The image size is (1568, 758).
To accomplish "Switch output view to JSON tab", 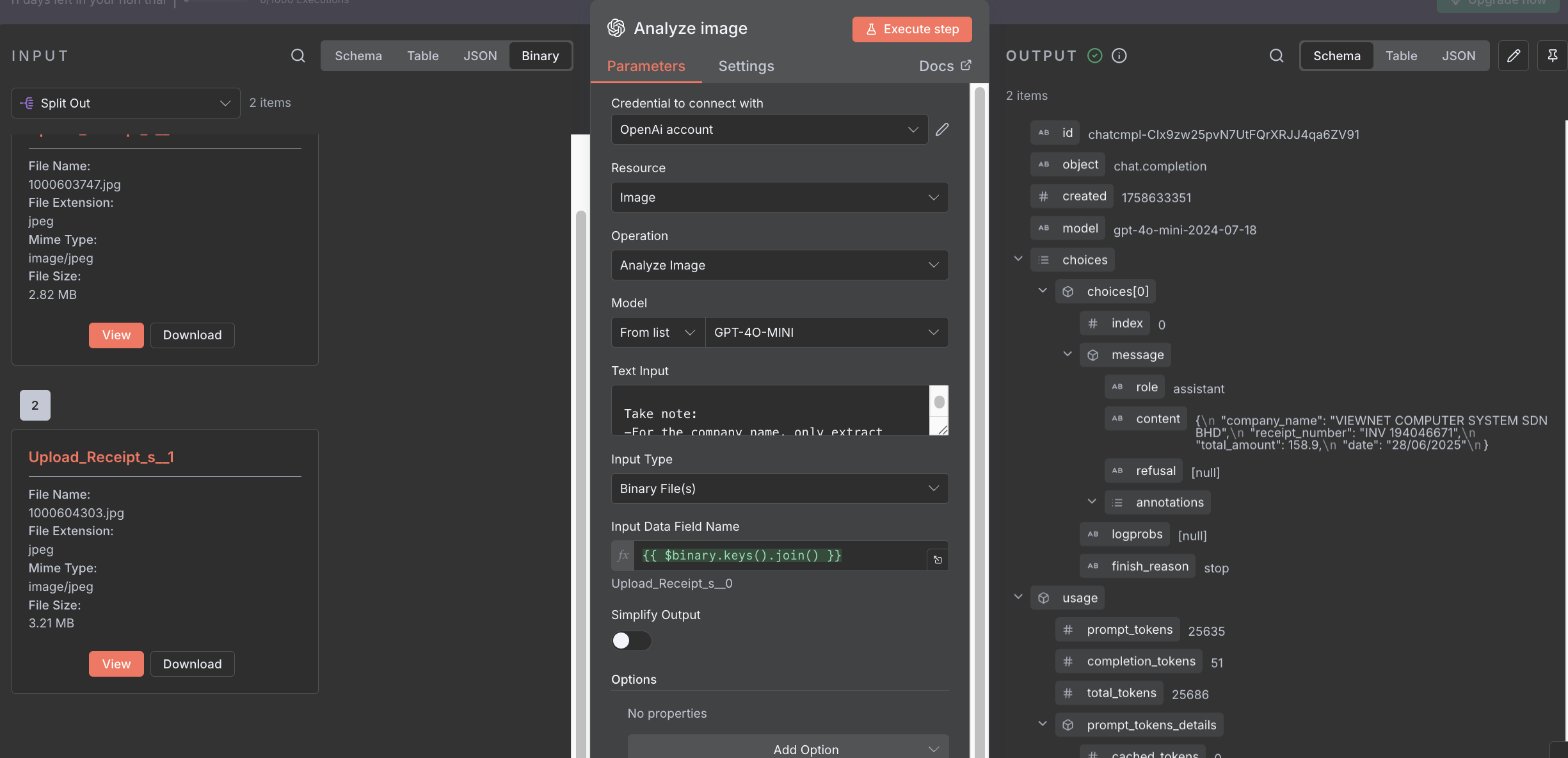I will pyautogui.click(x=1458, y=56).
